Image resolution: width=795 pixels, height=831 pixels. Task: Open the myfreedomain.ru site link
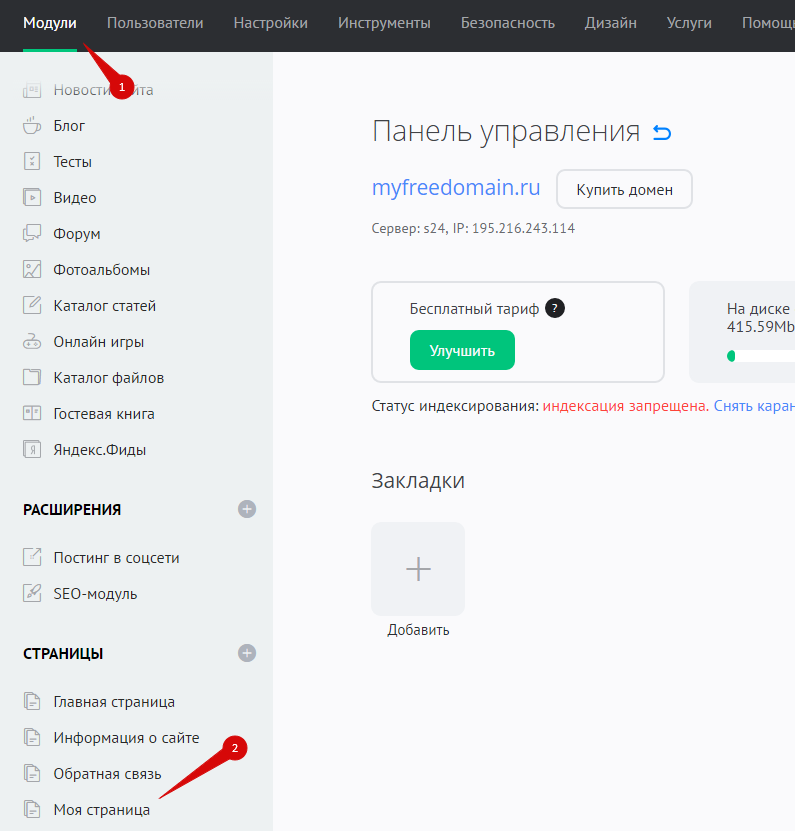456,188
